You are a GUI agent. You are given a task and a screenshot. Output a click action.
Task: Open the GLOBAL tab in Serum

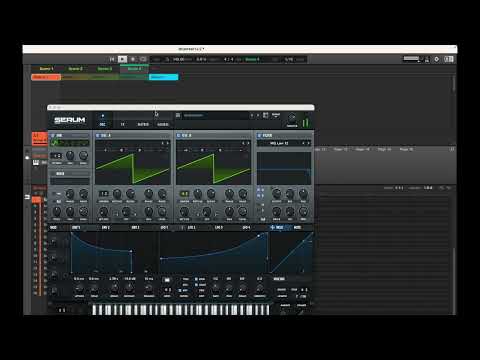click(x=163, y=124)
